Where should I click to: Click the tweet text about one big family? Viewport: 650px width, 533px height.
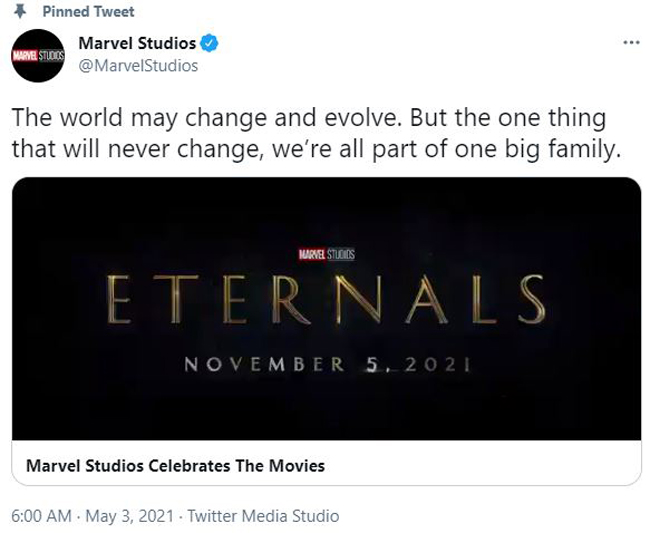(316, 133)
